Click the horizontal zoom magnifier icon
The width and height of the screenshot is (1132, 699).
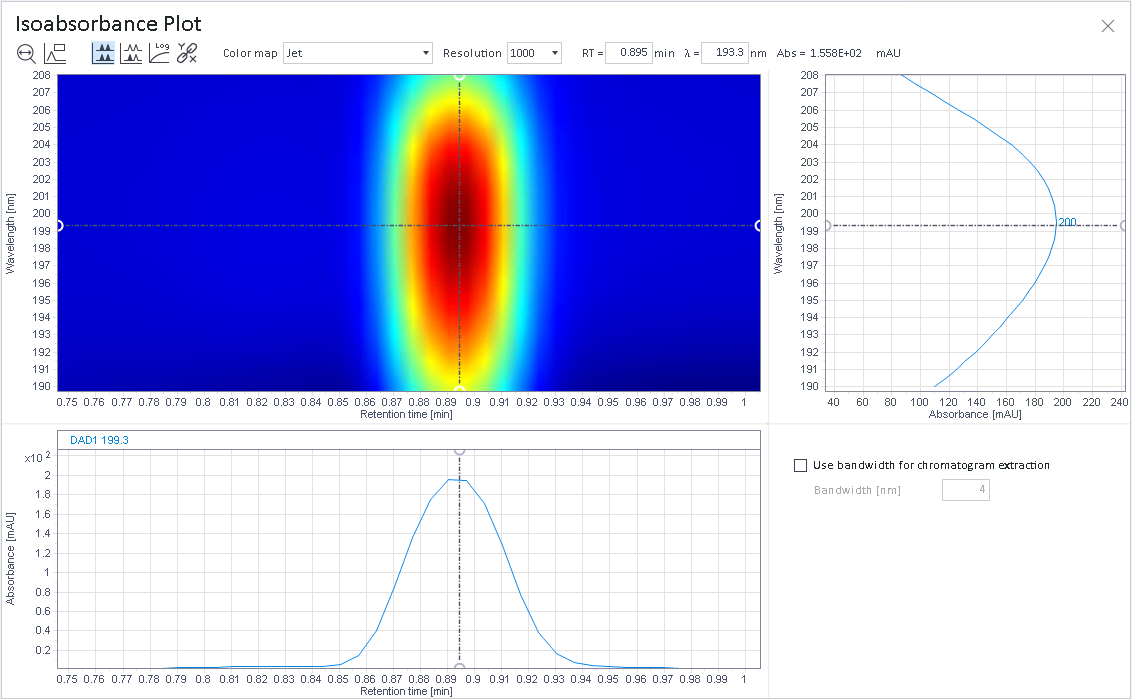point(26,53)
